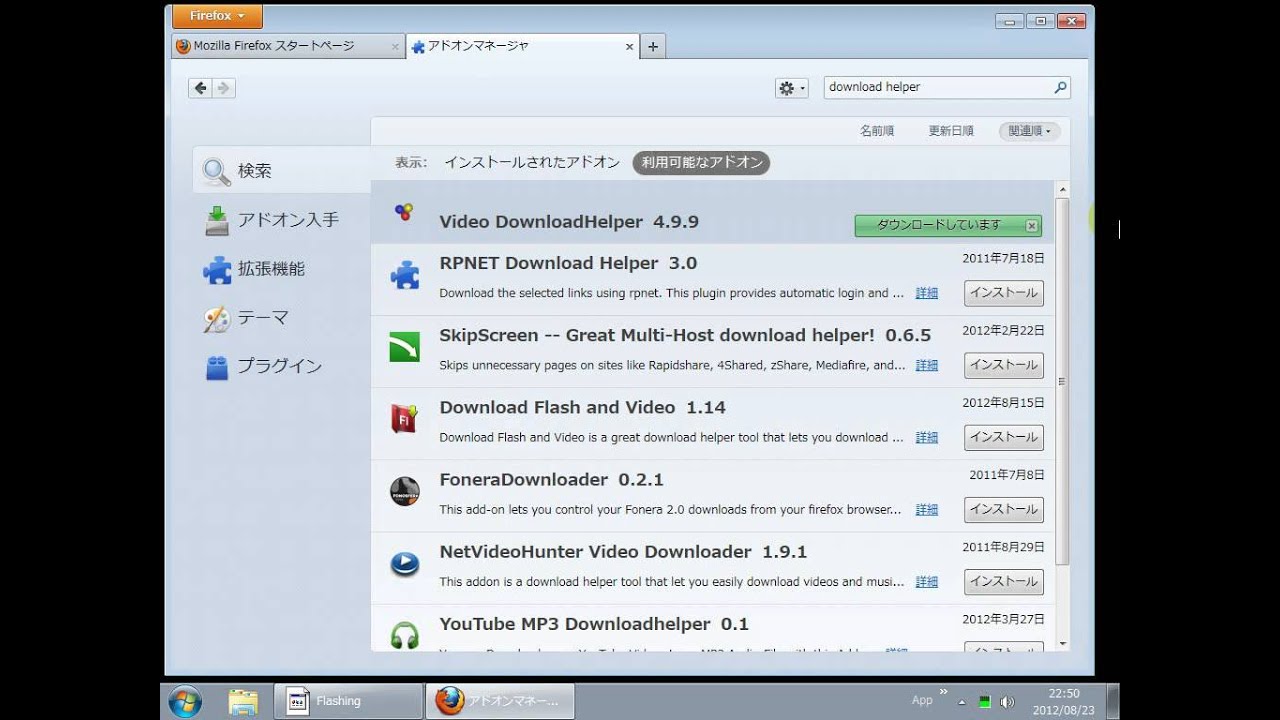The image size is (1280, 720).
Task: Go forward with the right arrow button
Action: [x=224, y=88]
